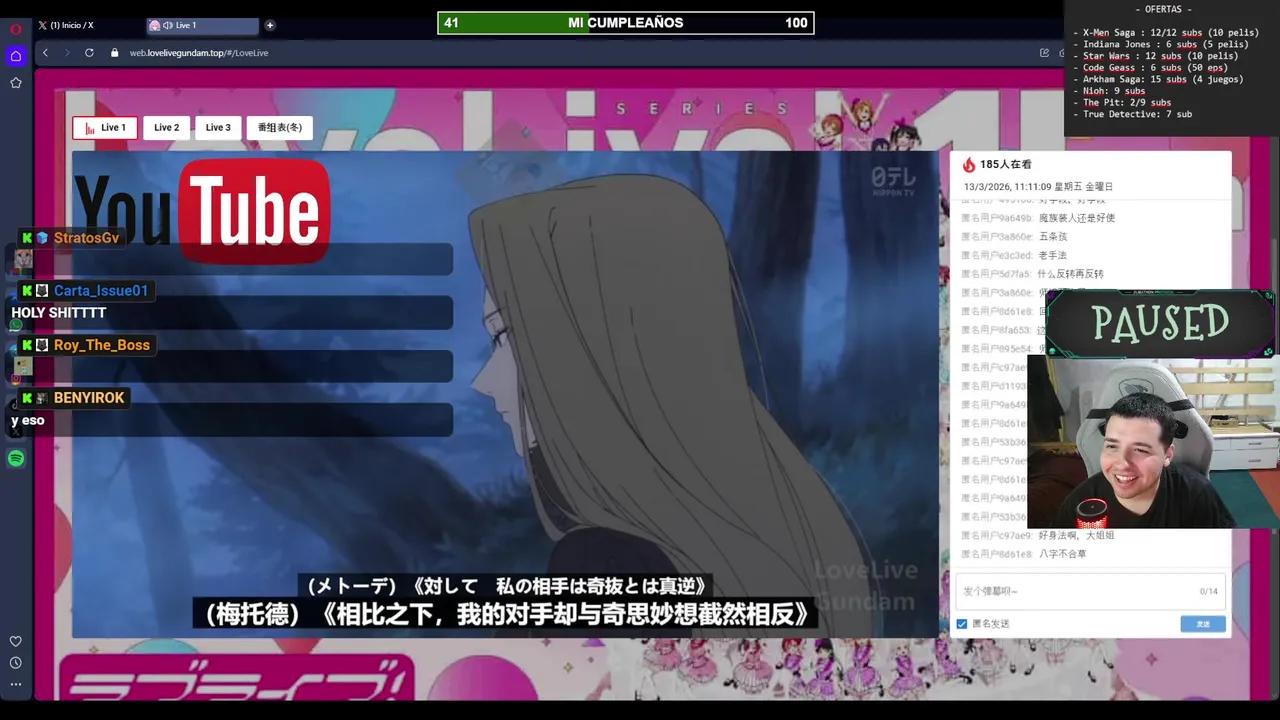
Task: Click the snapshot edit icon in address bar
Action: (x=1044, y=53)
